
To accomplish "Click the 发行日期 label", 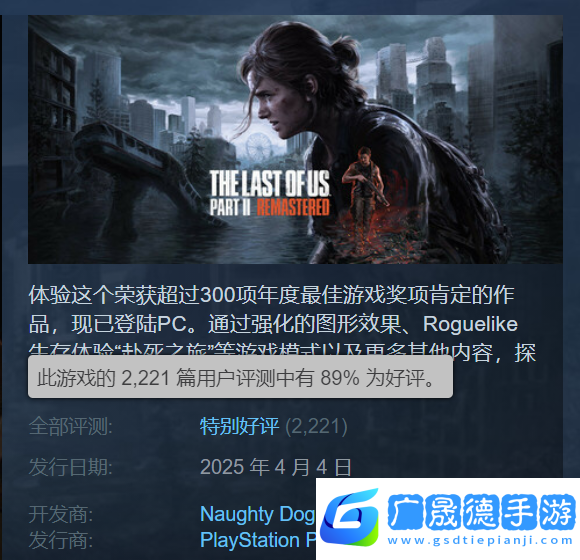I will (71, 467).
